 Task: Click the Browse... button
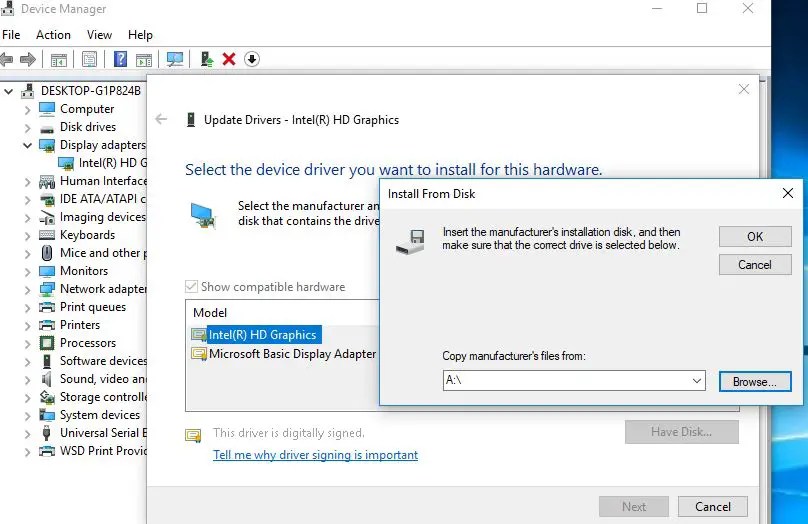pyautogui.click(x=755, y=382)
